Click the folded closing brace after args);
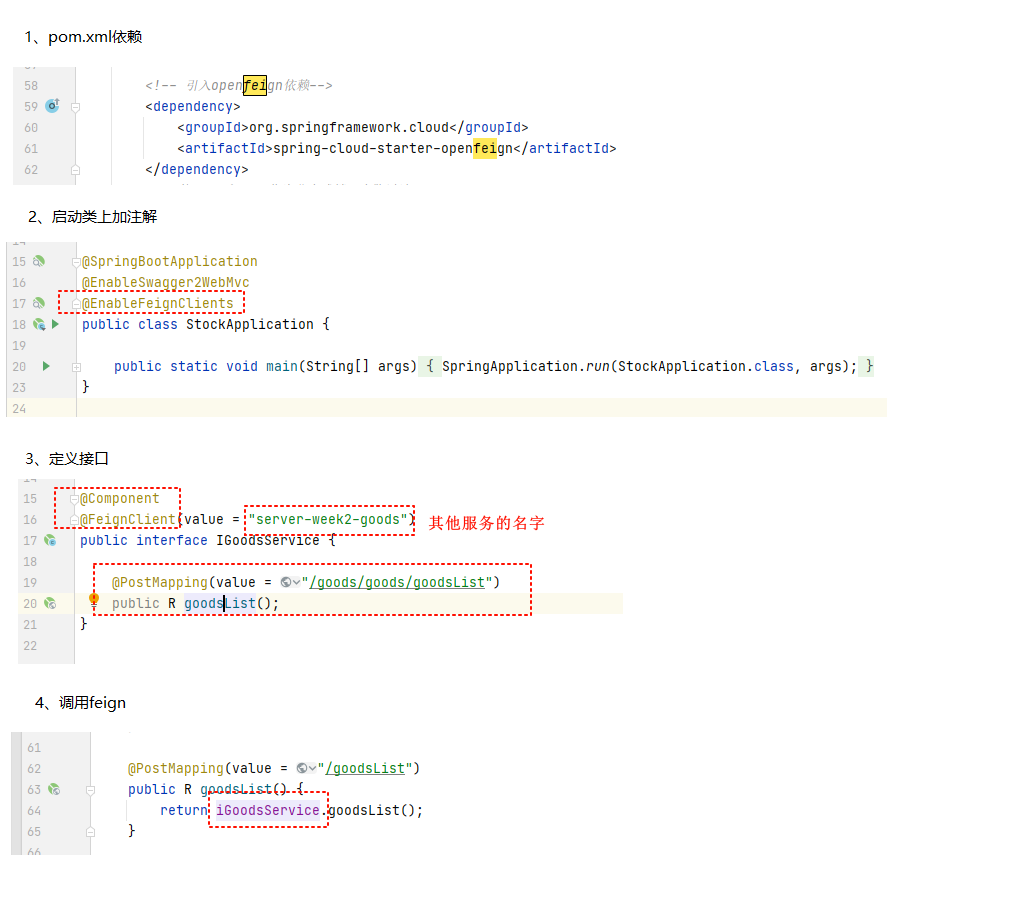The image size is (1024, 912). coord(869,366)
